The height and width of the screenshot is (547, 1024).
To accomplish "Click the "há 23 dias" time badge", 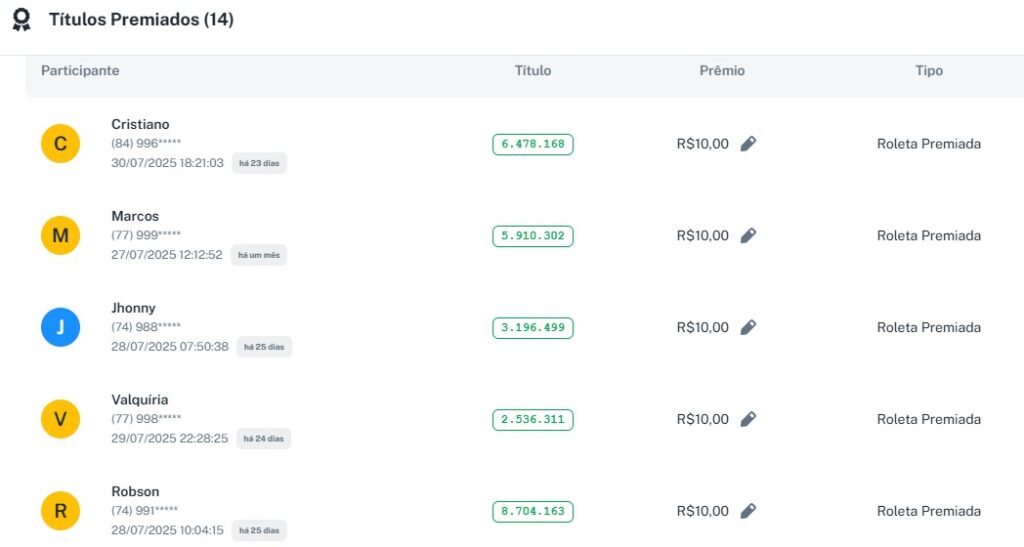I will 259,163.
